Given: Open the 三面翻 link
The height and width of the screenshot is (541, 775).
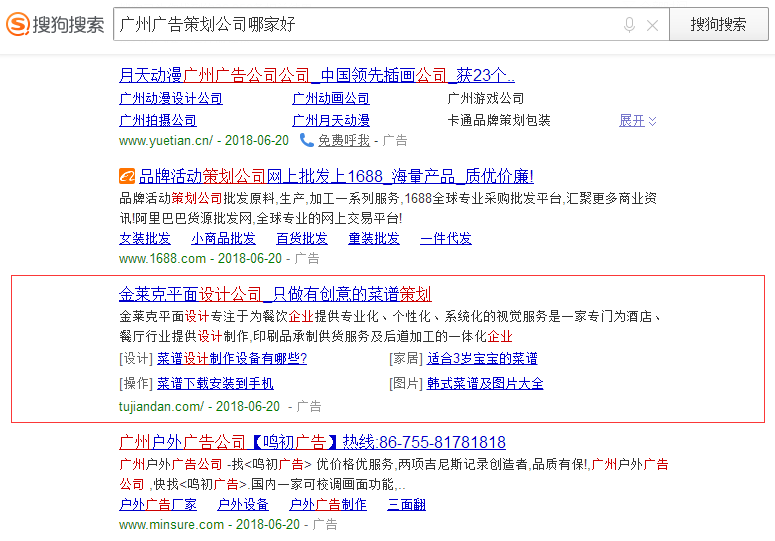Looking at the screenshot, I should point(407,504).
